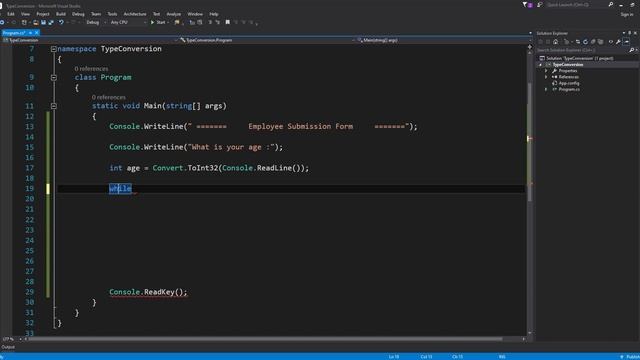Image resolution: width=640 pixels, height=360 pixels.
Task: Collapse the Main method code block
Action: click(x=53, y=106)
